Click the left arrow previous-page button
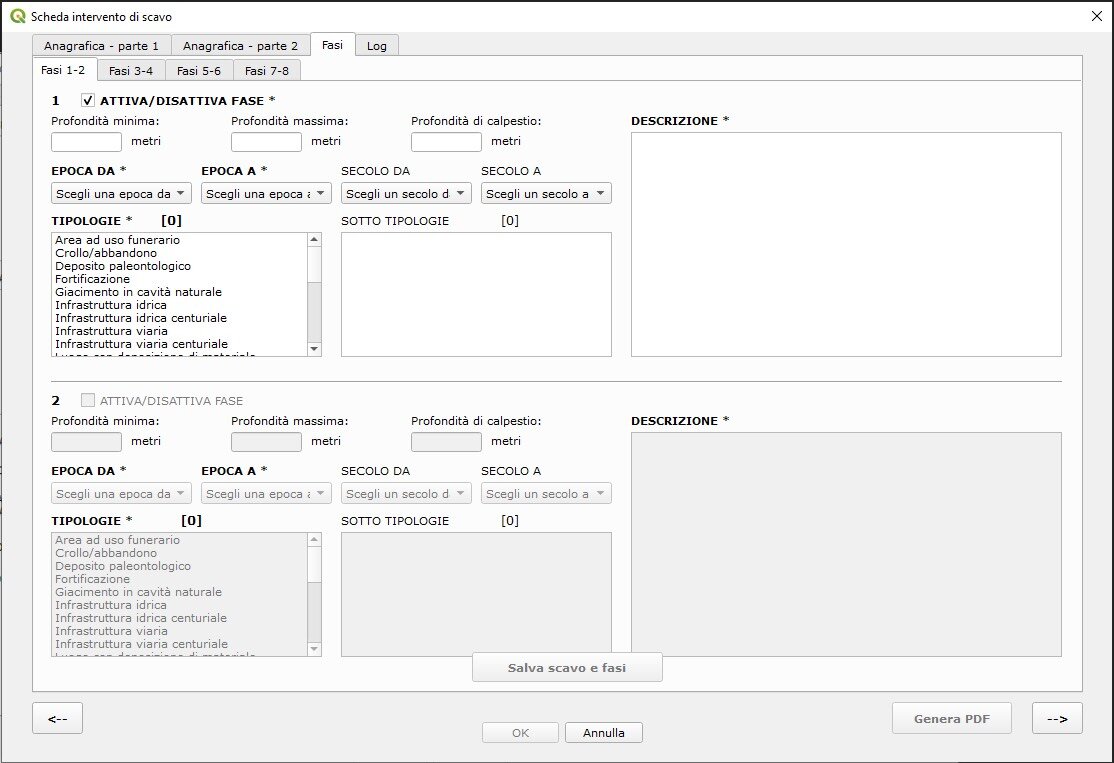This screenshot has height=763, width=1114. click(57, 718)
